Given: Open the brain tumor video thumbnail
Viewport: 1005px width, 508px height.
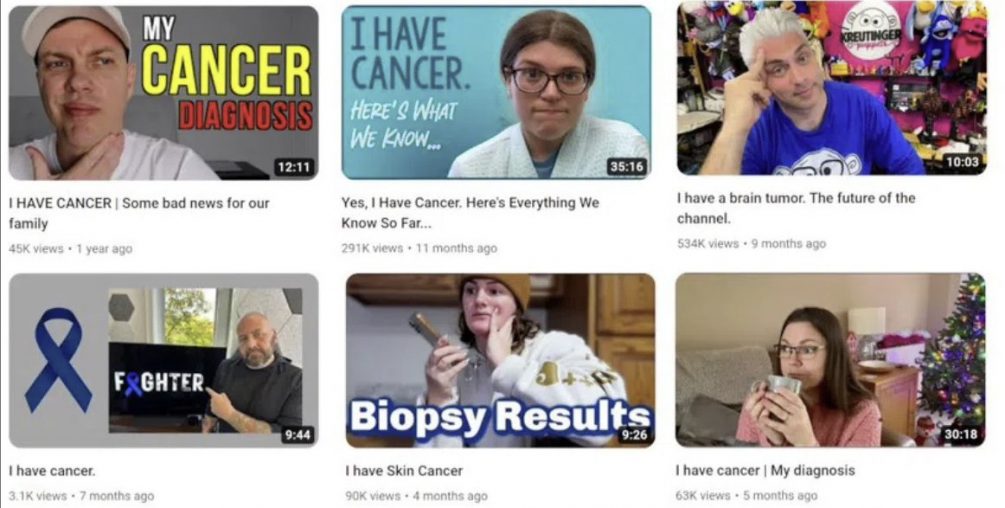Looking at the screenshot, I should [x=832, y=88].
